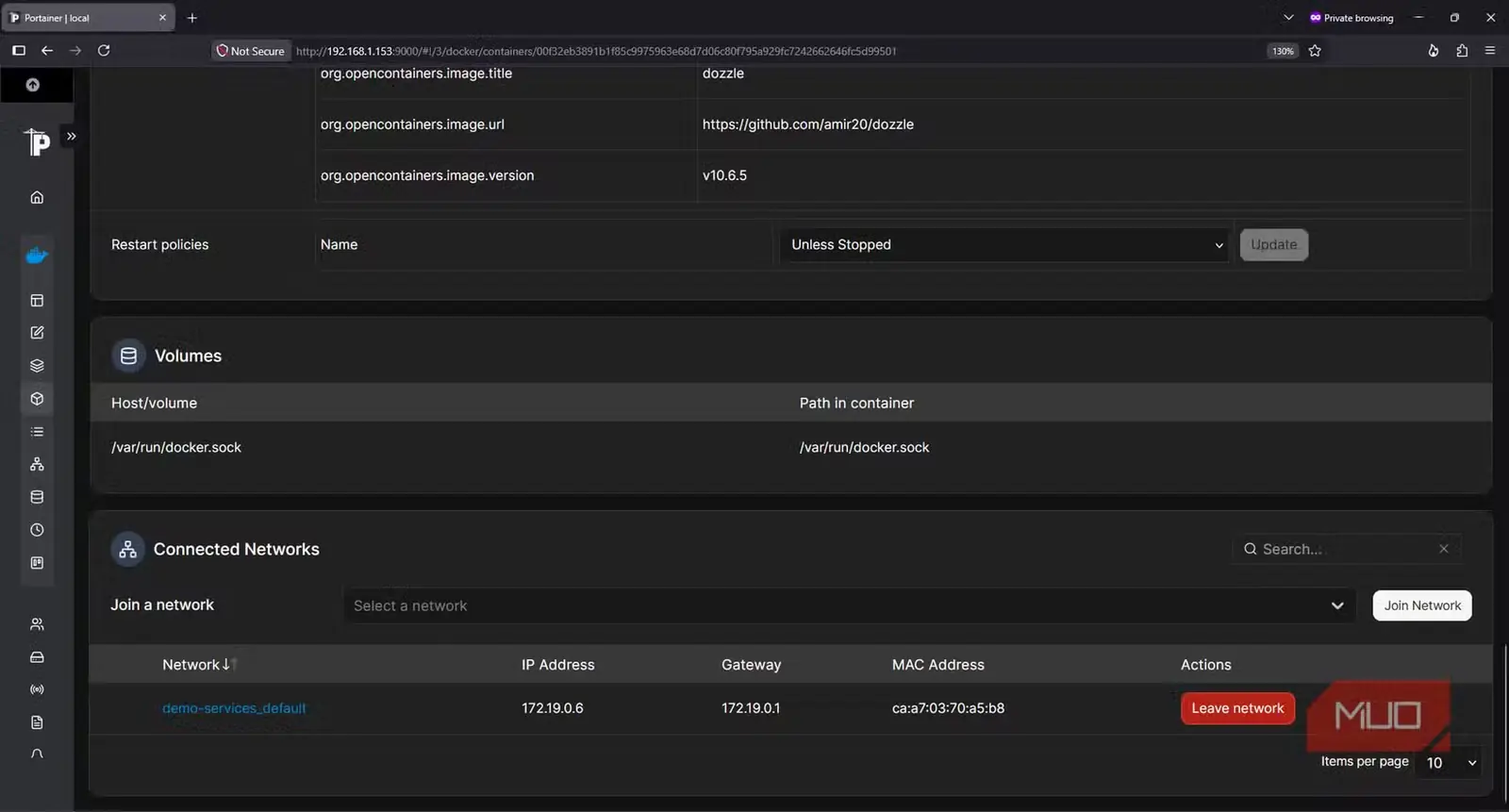Sort by the Network column header
This screenshot has height=812, width=1509.
click(x=198, y=665)
